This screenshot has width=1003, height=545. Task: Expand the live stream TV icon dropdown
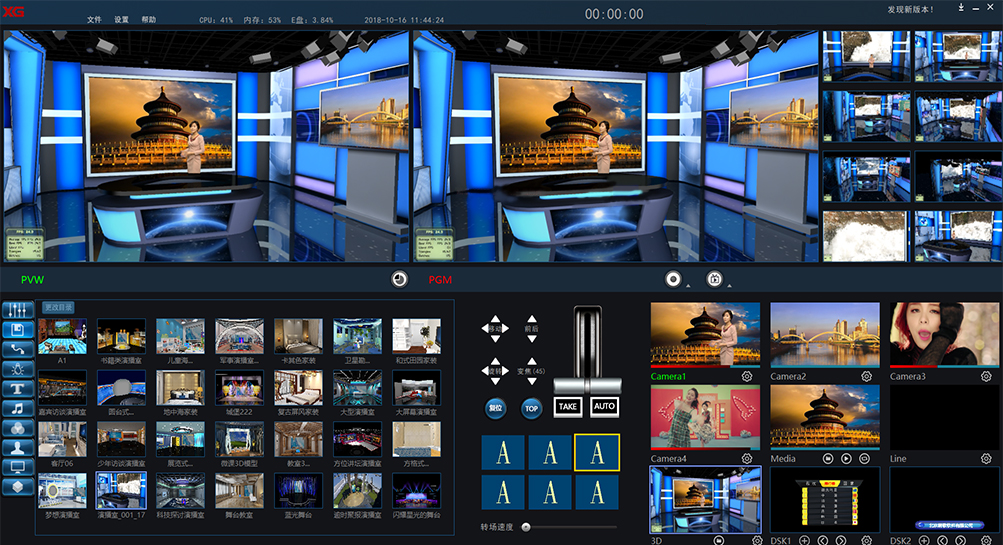[727, 284]
